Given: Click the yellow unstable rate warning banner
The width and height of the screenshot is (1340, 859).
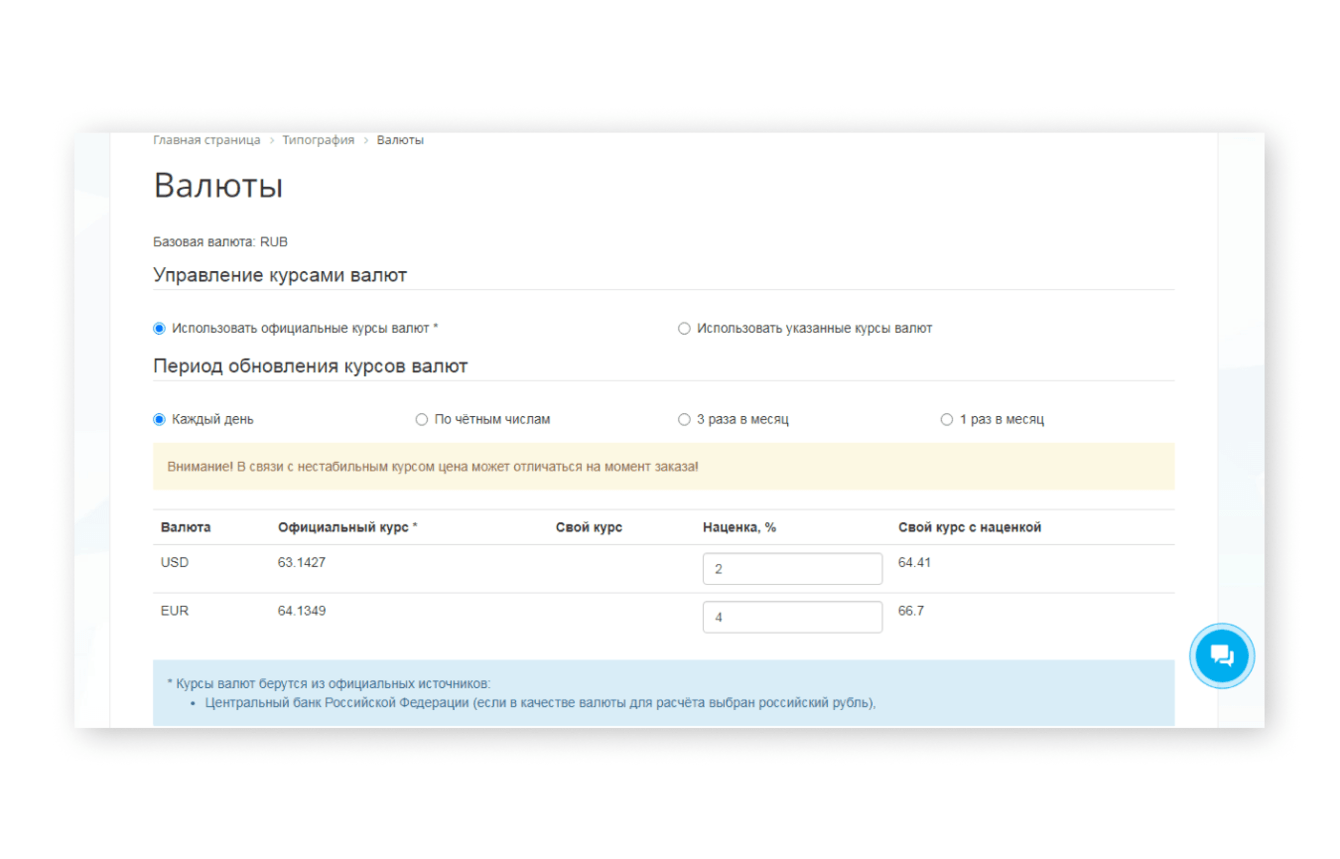Looking at the screenshot, I should (663, 467).
